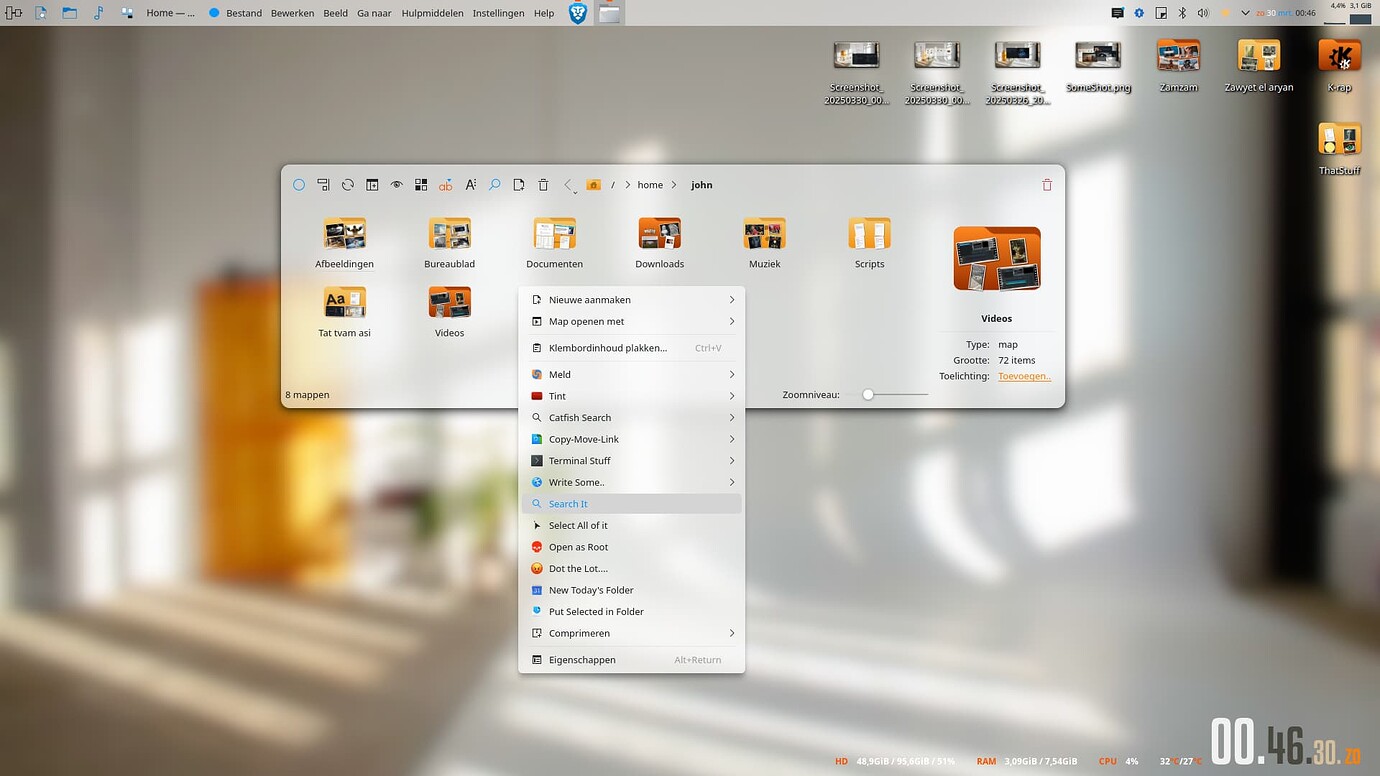1380x776 pixels.
Task: Click the Videos preview thumbnail in info panel
Action: [x=997, y=259]
